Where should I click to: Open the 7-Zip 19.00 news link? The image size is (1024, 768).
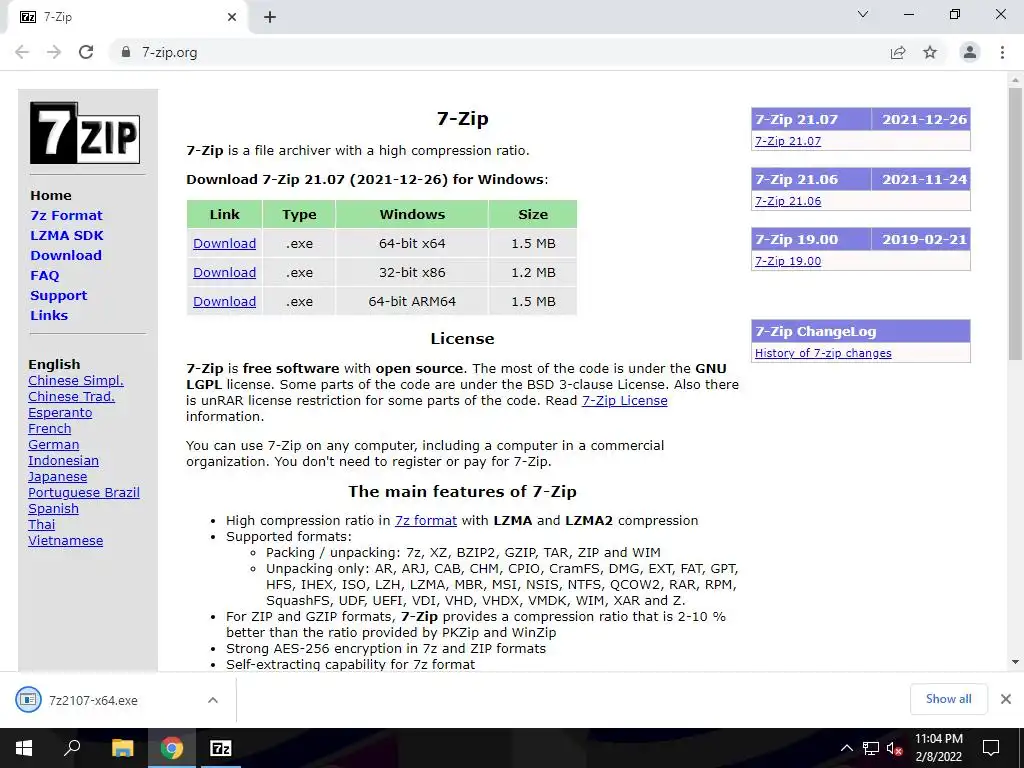pos(788,261)
